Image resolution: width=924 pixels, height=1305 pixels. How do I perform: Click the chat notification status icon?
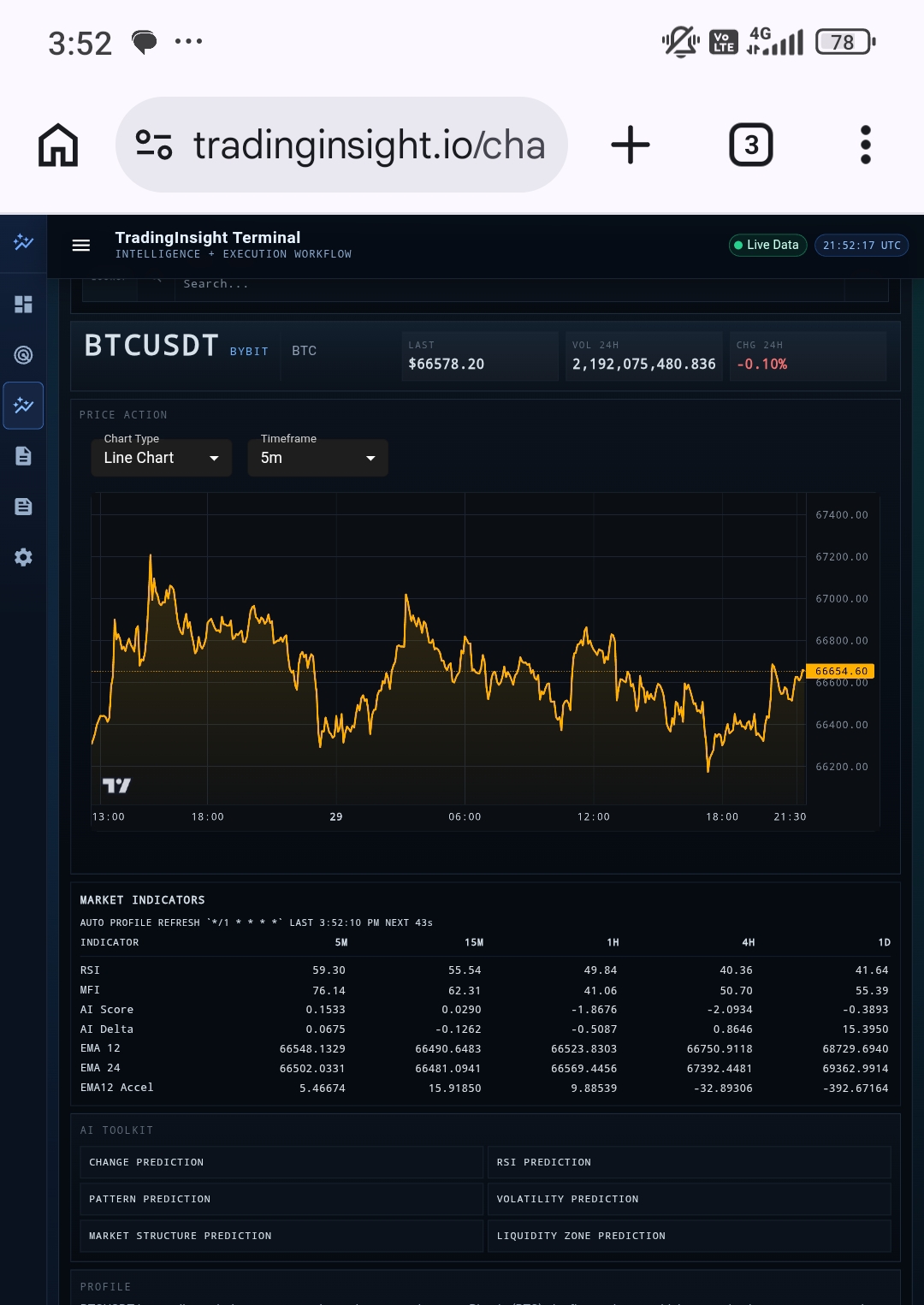tap(145, 41)
